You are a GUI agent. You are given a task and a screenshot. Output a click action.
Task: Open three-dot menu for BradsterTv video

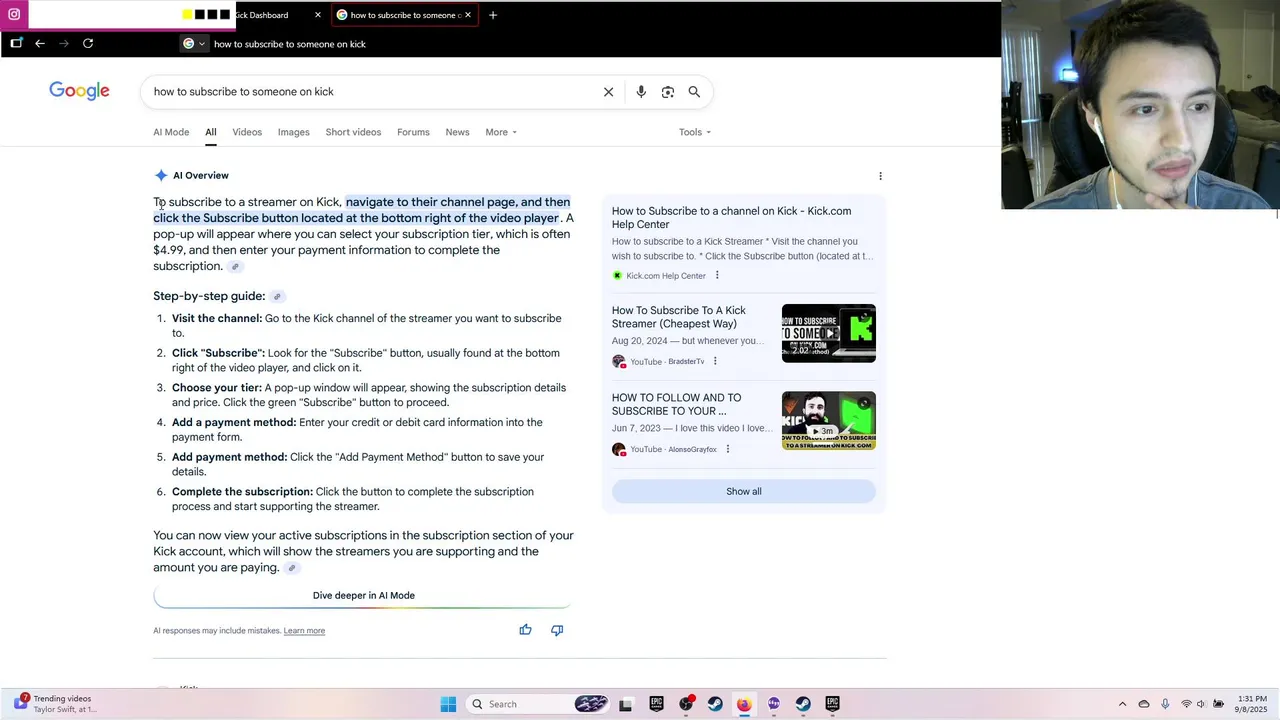715,362
